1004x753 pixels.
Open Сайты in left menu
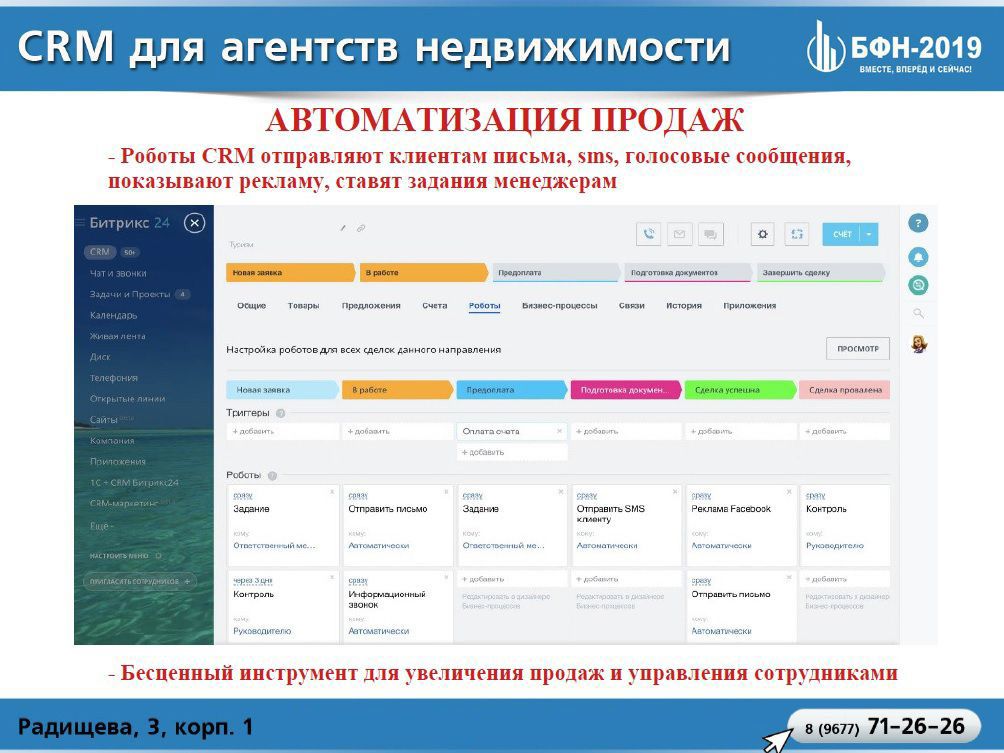click(x=104, y=419)
